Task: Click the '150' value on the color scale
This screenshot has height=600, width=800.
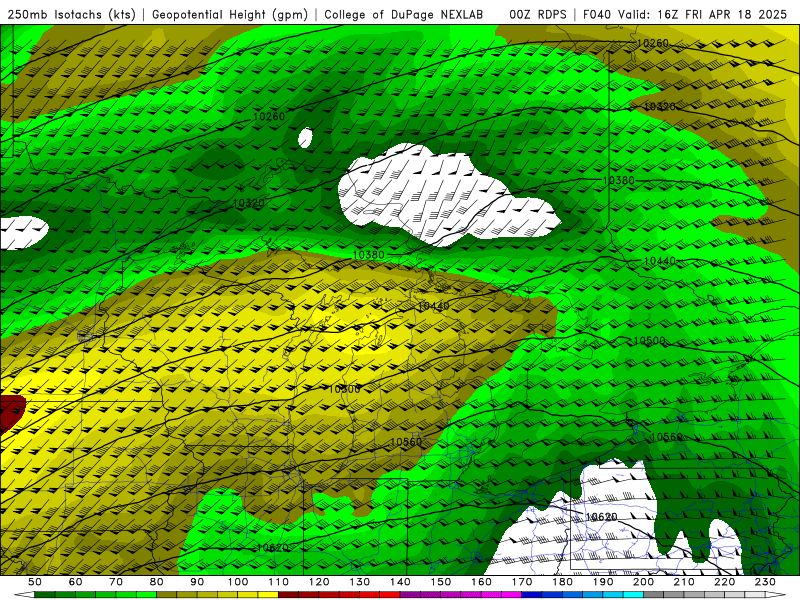Action: click(x=440, y=582)
